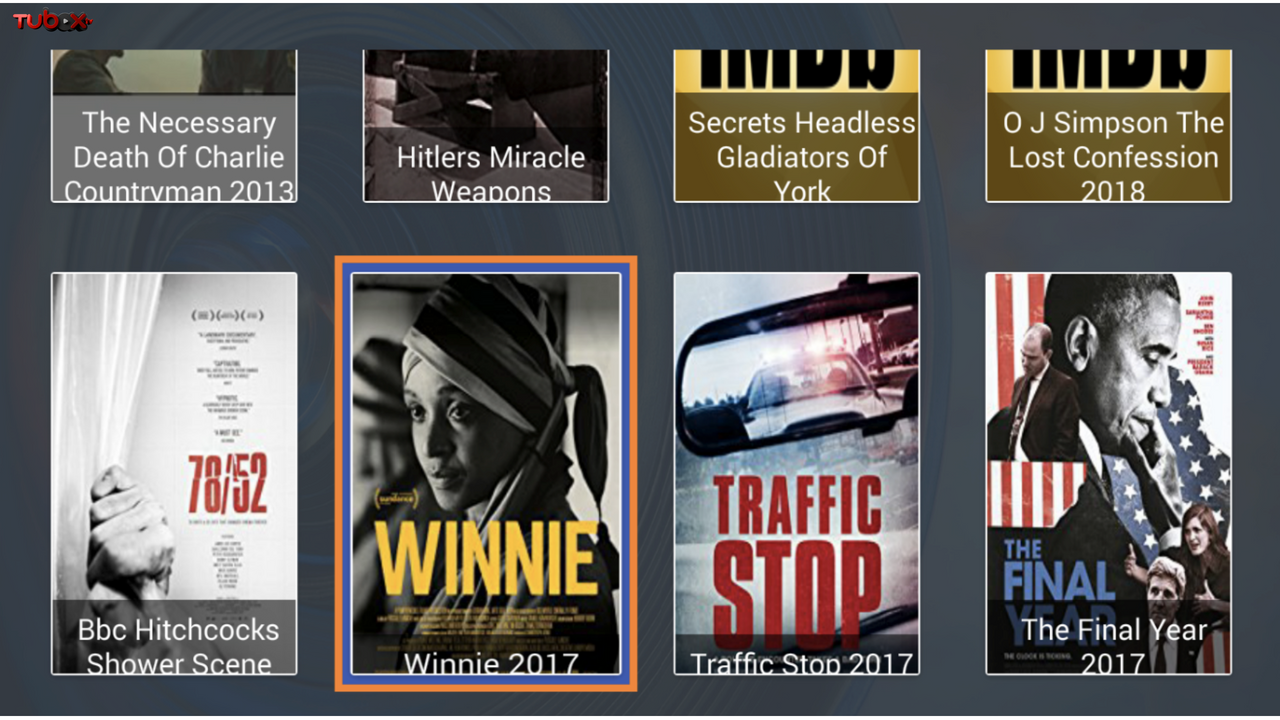The image size is (1280, 720).
Task: Click 'Secrets Headless Gladiators Of York' caption
Action: [802, 155]
